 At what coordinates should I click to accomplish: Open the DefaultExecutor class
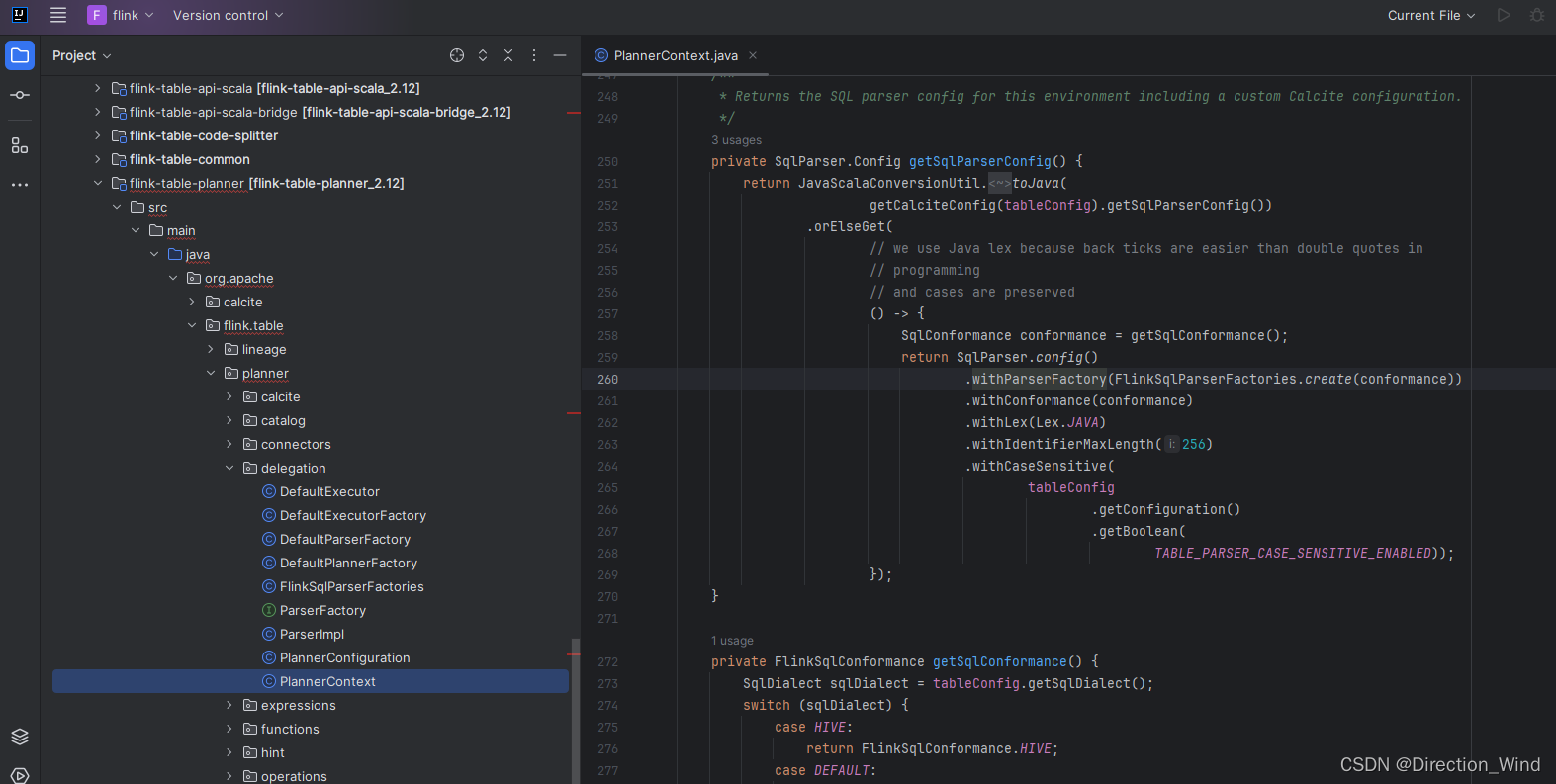329,491
